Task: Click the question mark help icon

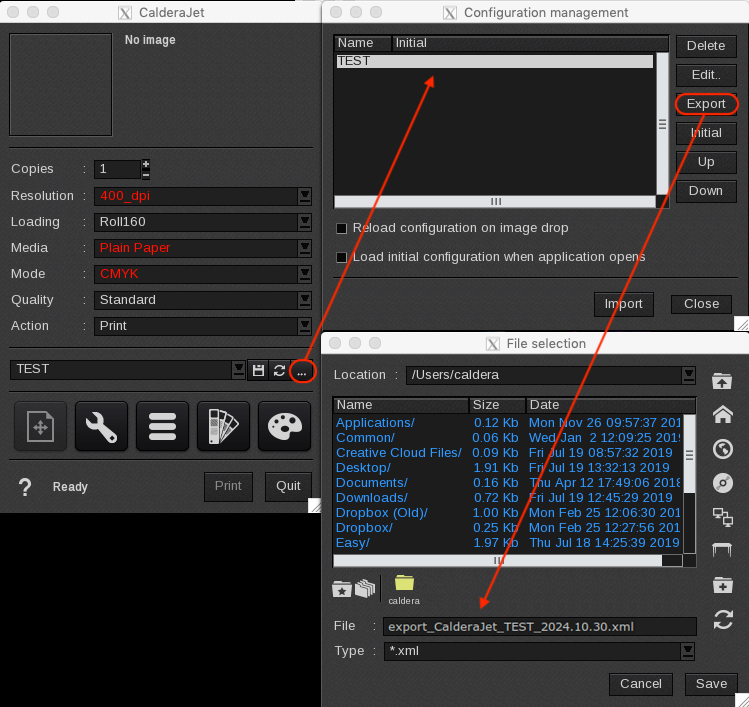Action: (25, 487)
